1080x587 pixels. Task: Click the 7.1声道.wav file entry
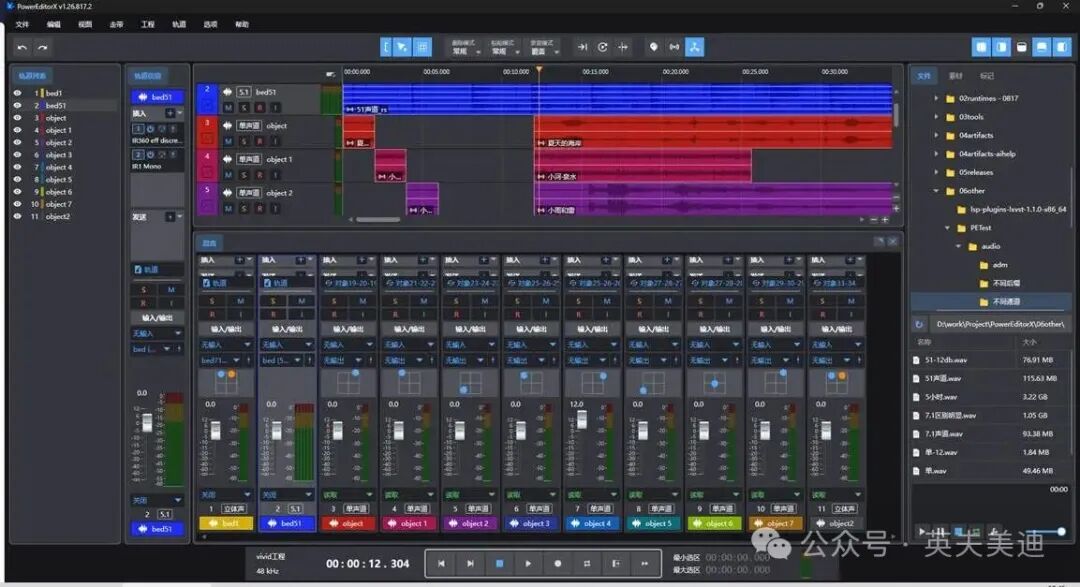click(990, 434)
